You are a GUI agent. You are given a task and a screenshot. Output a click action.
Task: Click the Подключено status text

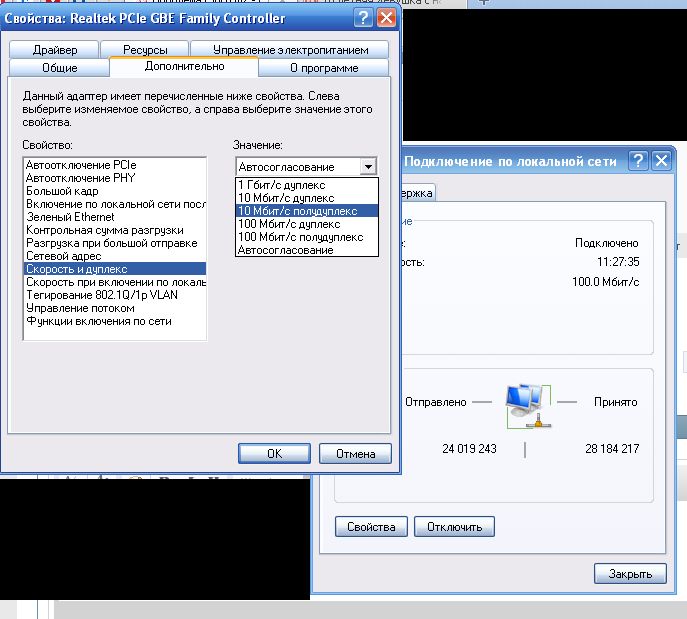click(x=606, y=243)
